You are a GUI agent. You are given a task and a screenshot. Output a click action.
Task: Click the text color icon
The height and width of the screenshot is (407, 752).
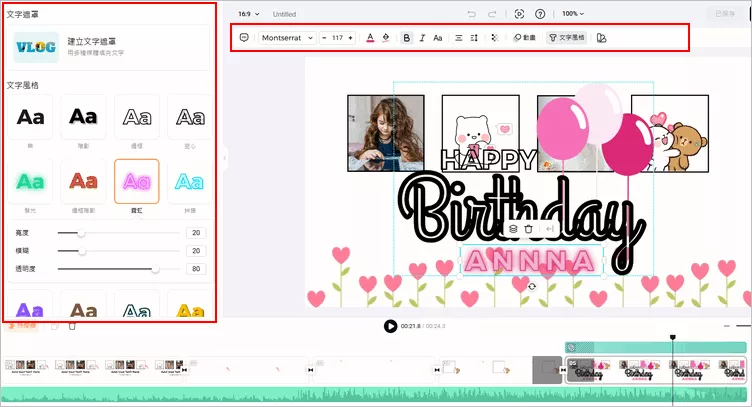370,38
